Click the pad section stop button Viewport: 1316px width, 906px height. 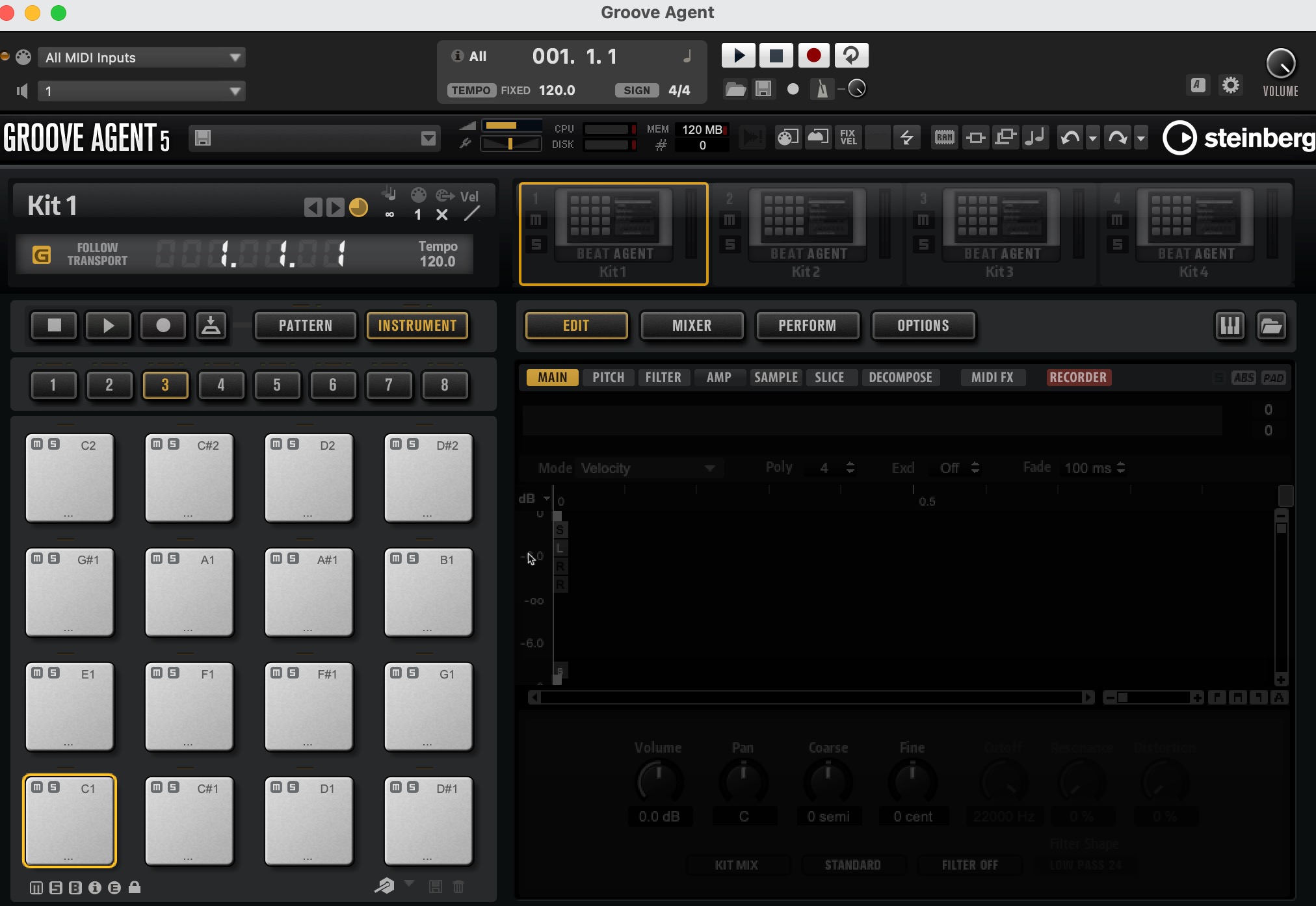pyautogui.click(x=54, y=326)
